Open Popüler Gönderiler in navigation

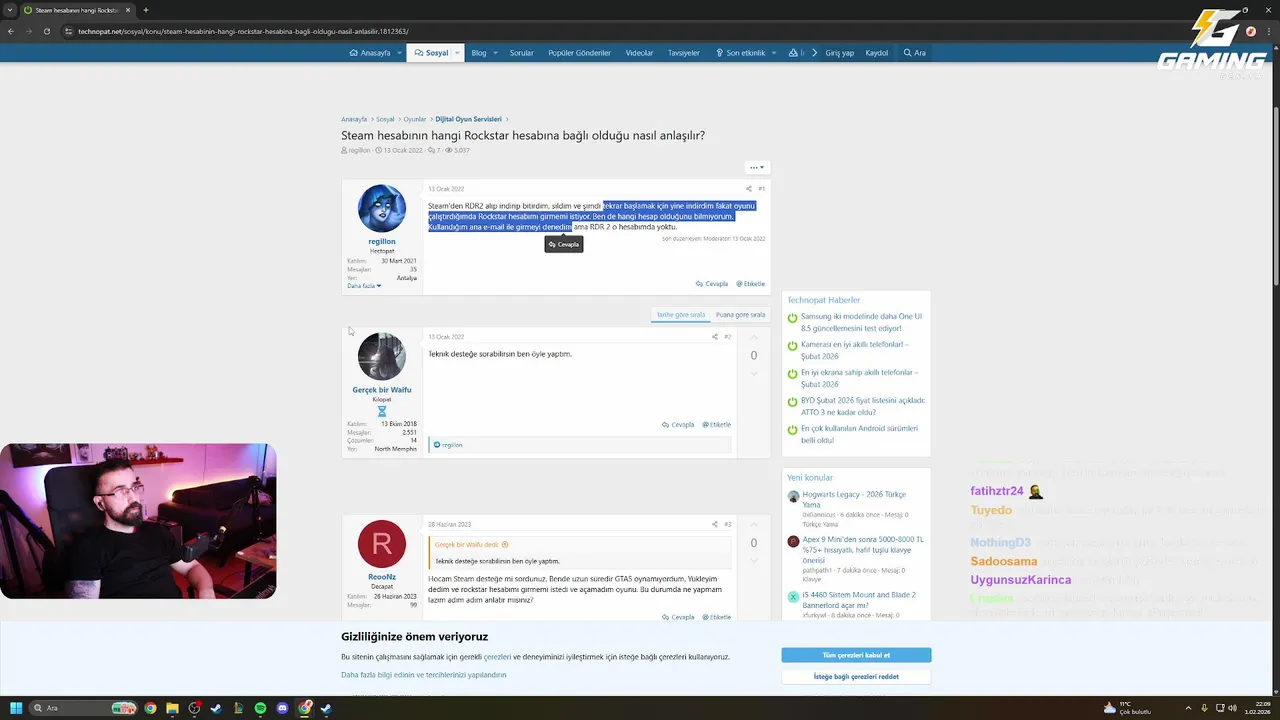pos(579,53)
